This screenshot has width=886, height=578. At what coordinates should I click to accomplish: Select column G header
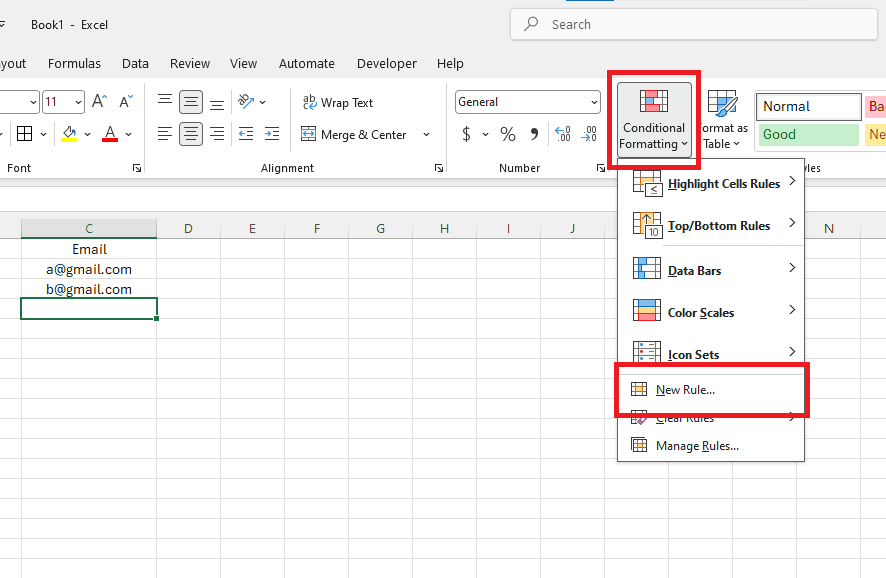(380, 228)
